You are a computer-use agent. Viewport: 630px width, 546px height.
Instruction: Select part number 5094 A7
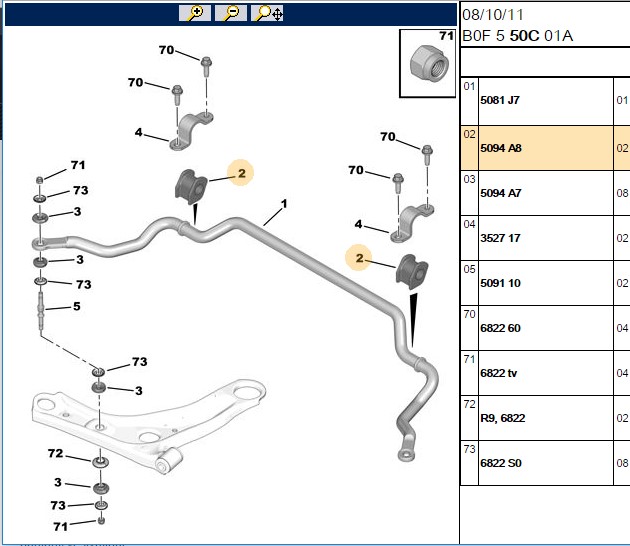(501, 193)
